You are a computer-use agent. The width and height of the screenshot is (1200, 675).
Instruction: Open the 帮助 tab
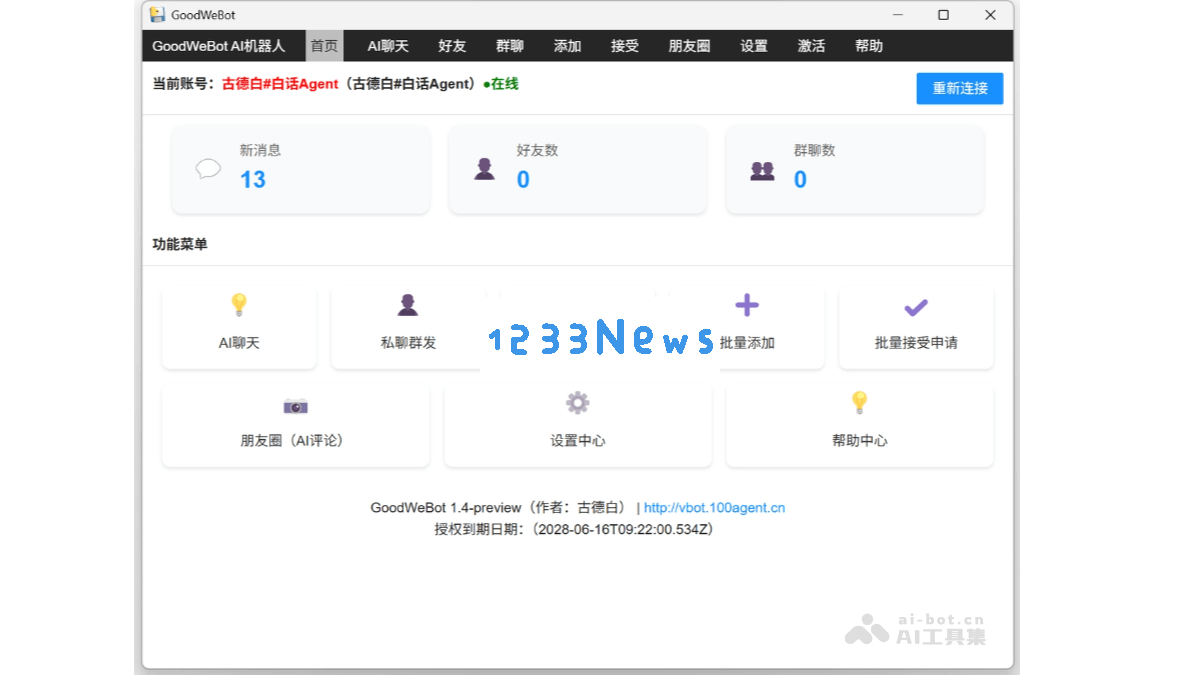(x=869, y=46)
